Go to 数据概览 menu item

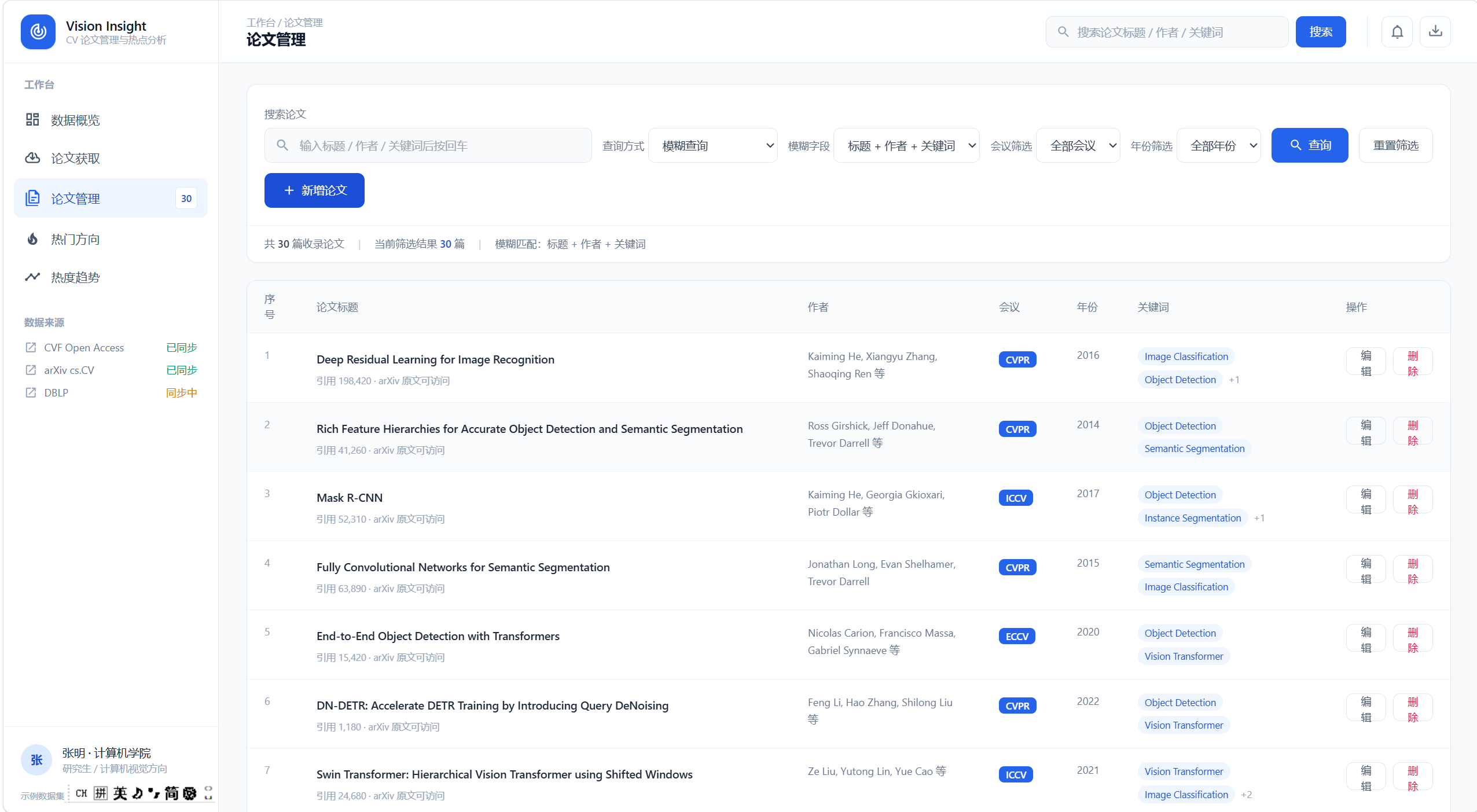111,120
